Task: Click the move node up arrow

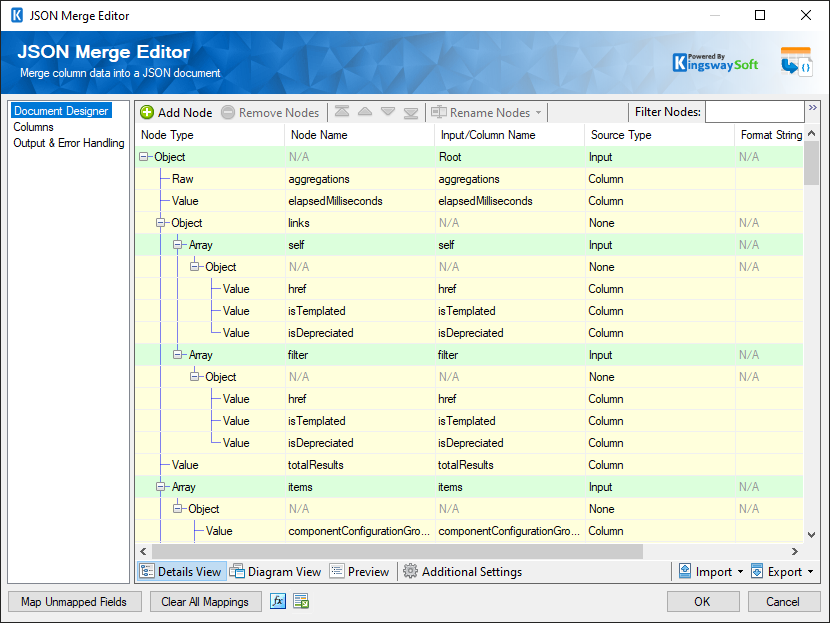Action: pyautogui.click(x=365, y=113)
